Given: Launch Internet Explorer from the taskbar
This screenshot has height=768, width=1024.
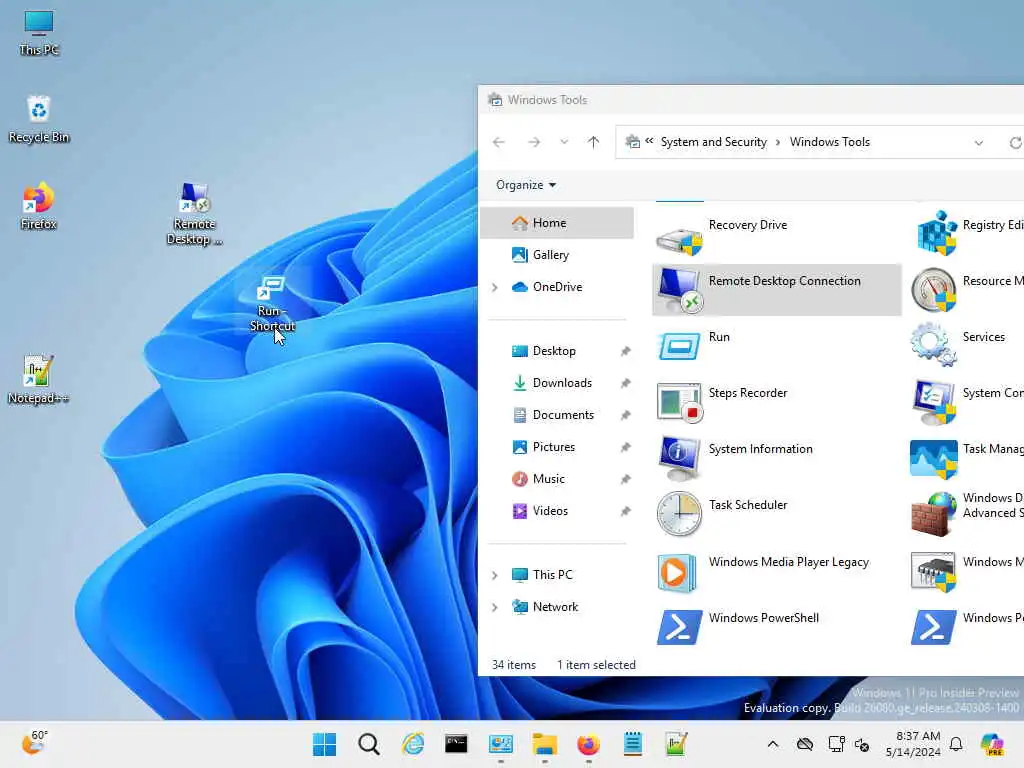Looking at the screenshot, I should point(413,744).
